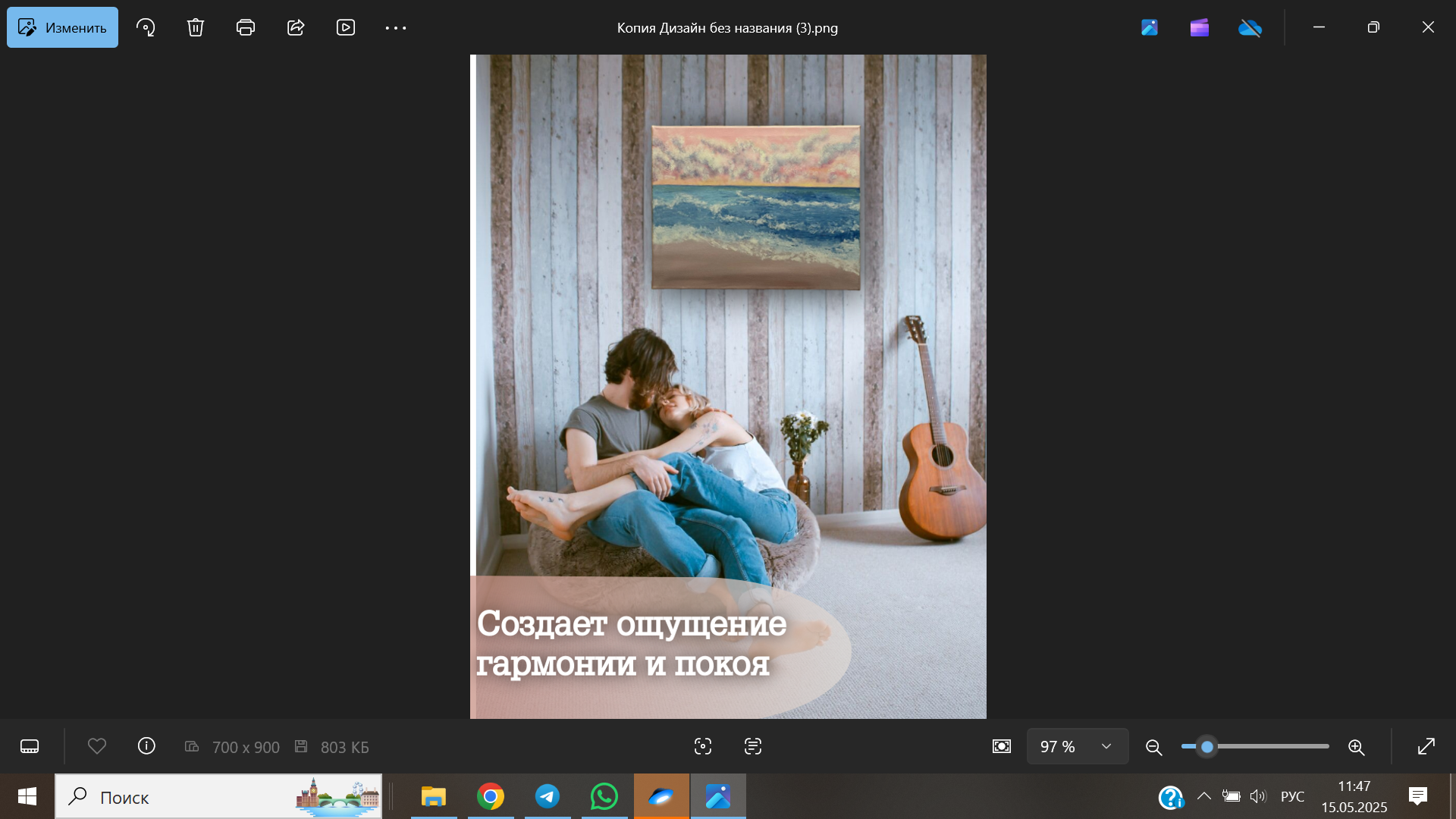Click the visual search scan icon

click(x=703, y=746)
